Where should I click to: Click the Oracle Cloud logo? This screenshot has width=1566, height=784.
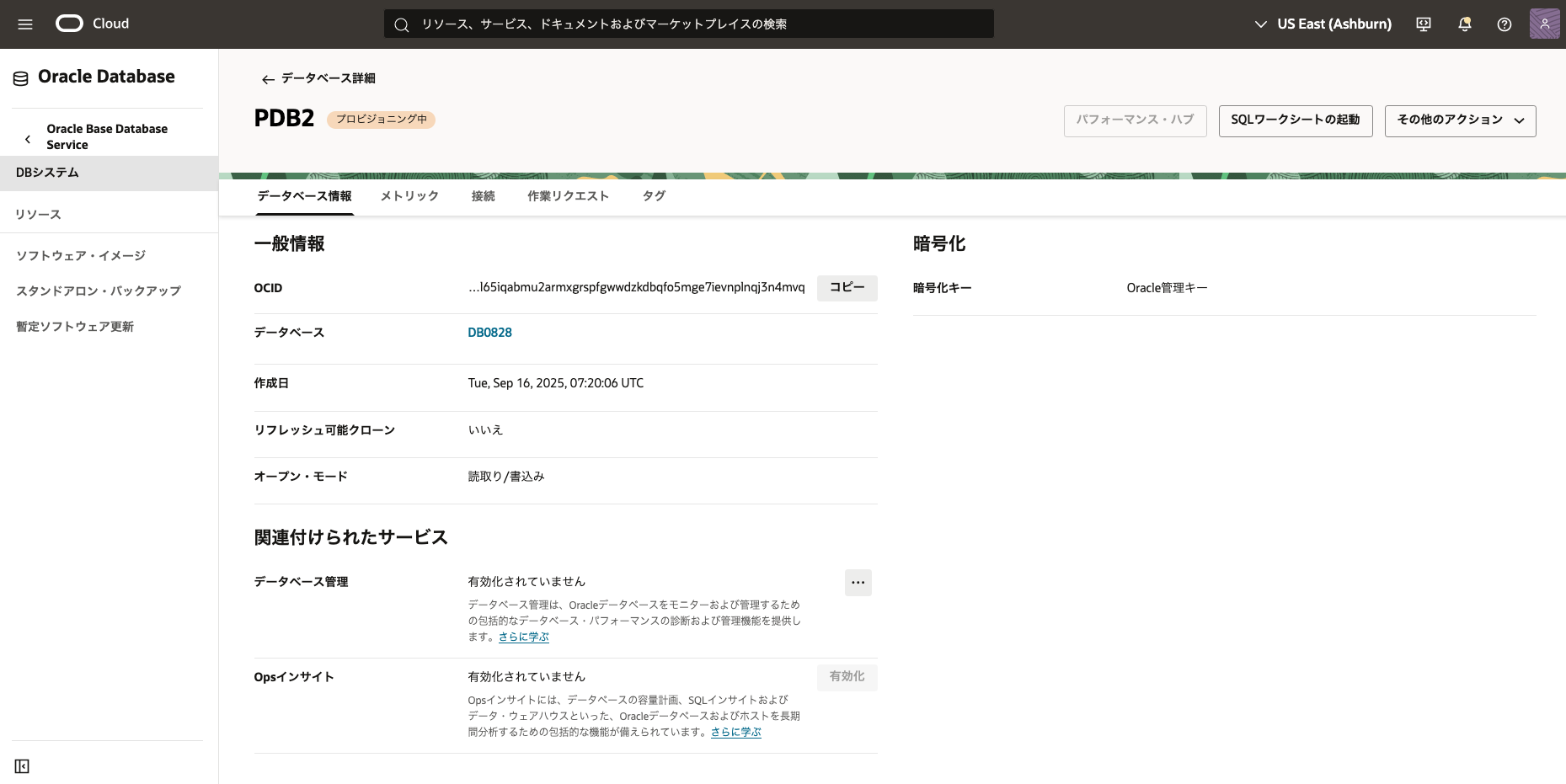(70, 24)
